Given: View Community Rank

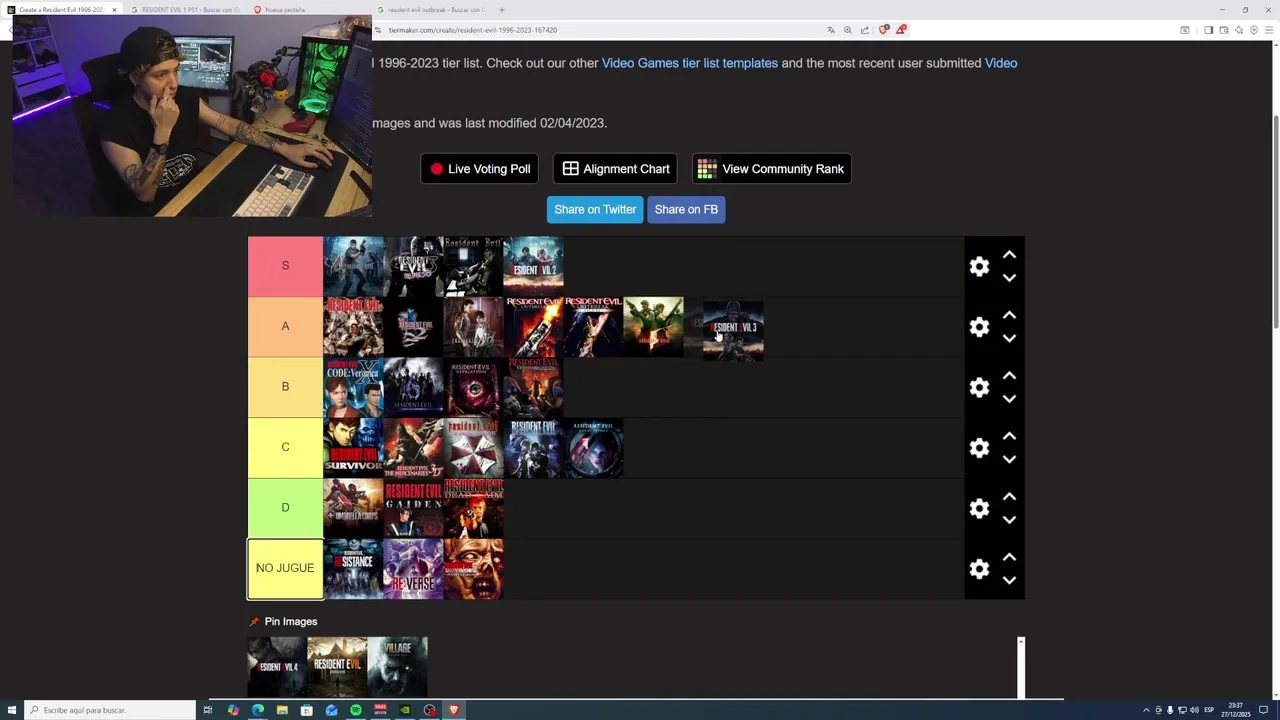Looking at the screenshot, I should click(x=771, y=169).
